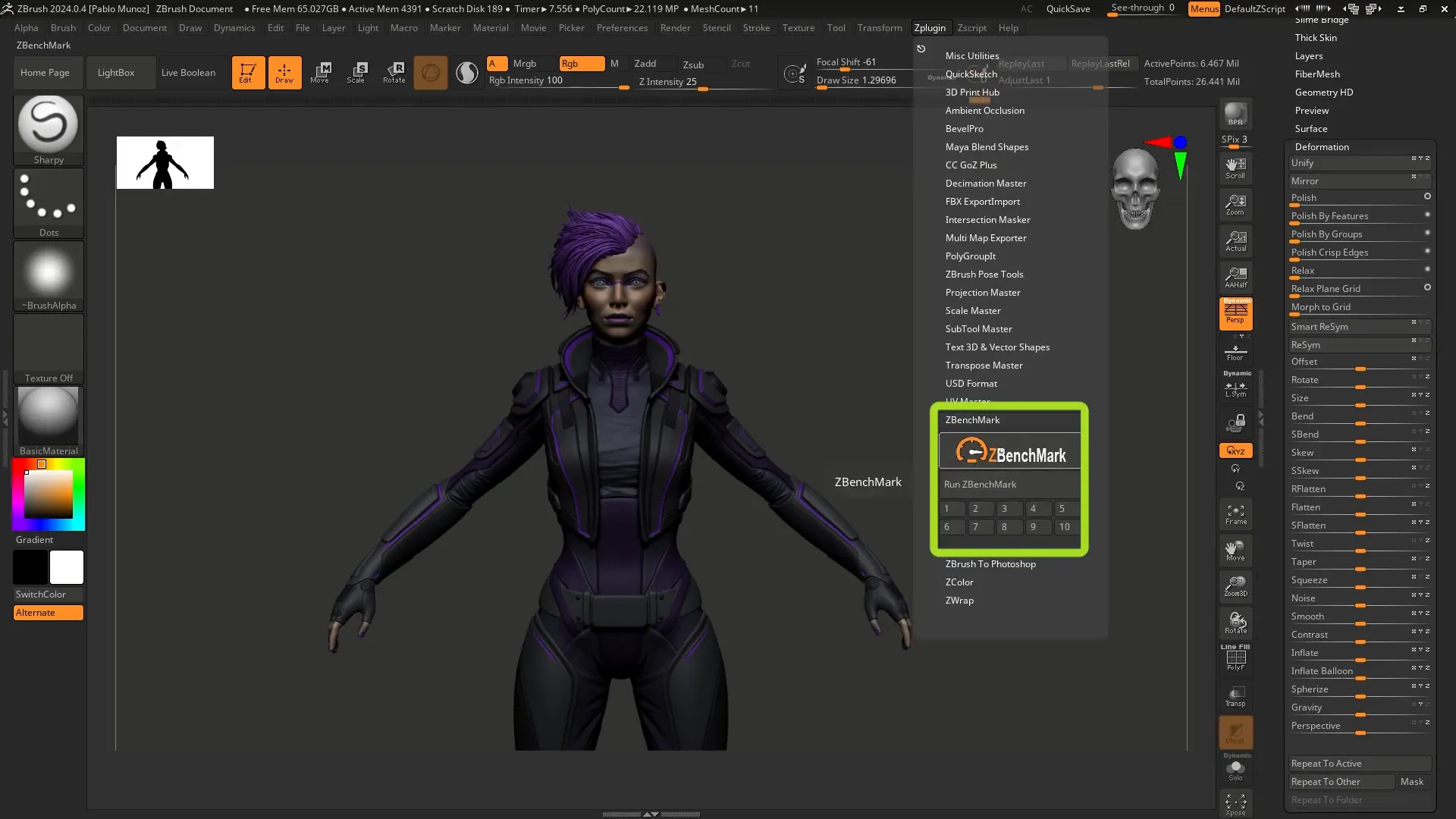
Task: Select the Rotate transform tool in toolbar
Action: click(394, 73)
